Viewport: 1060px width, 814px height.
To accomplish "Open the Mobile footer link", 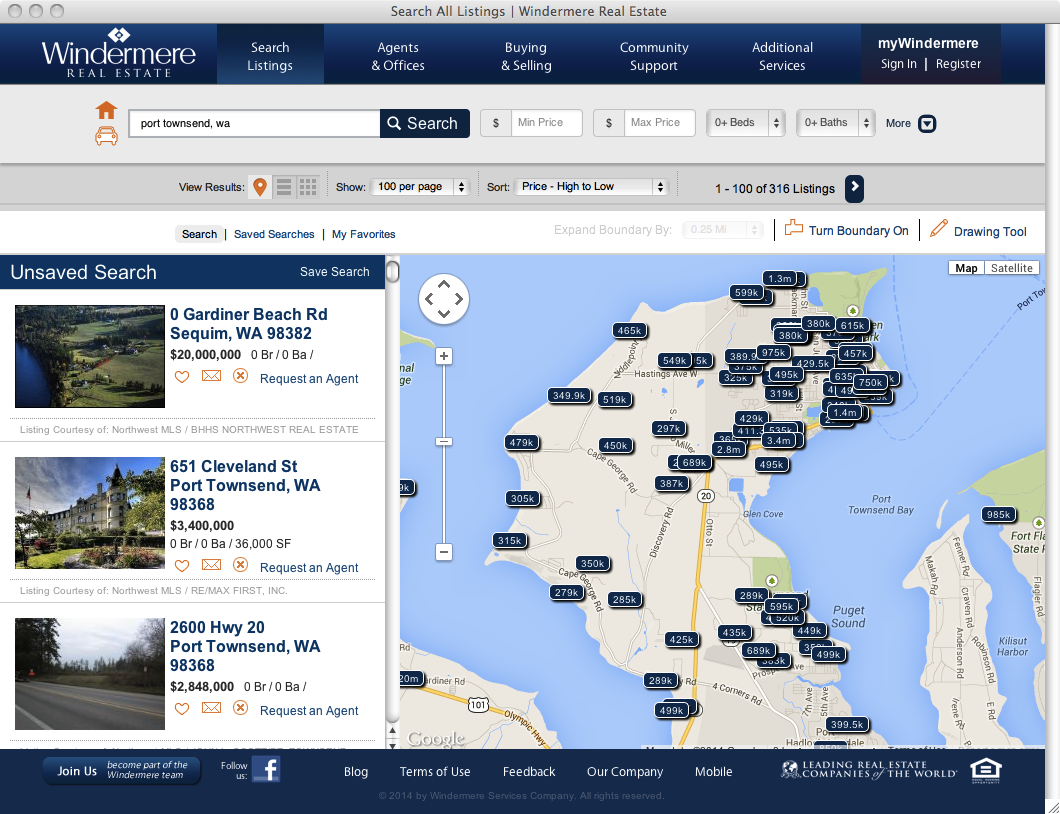I will 713,771.
